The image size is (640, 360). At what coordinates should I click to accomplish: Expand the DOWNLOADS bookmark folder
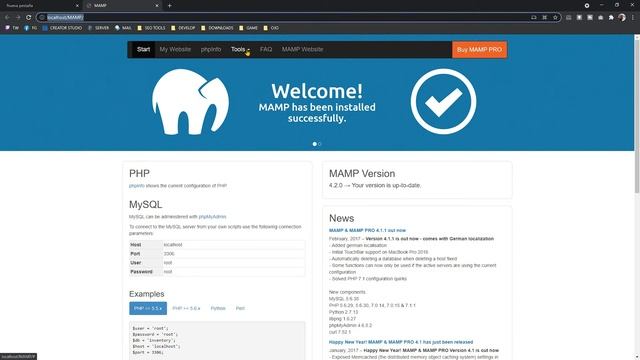217,28
